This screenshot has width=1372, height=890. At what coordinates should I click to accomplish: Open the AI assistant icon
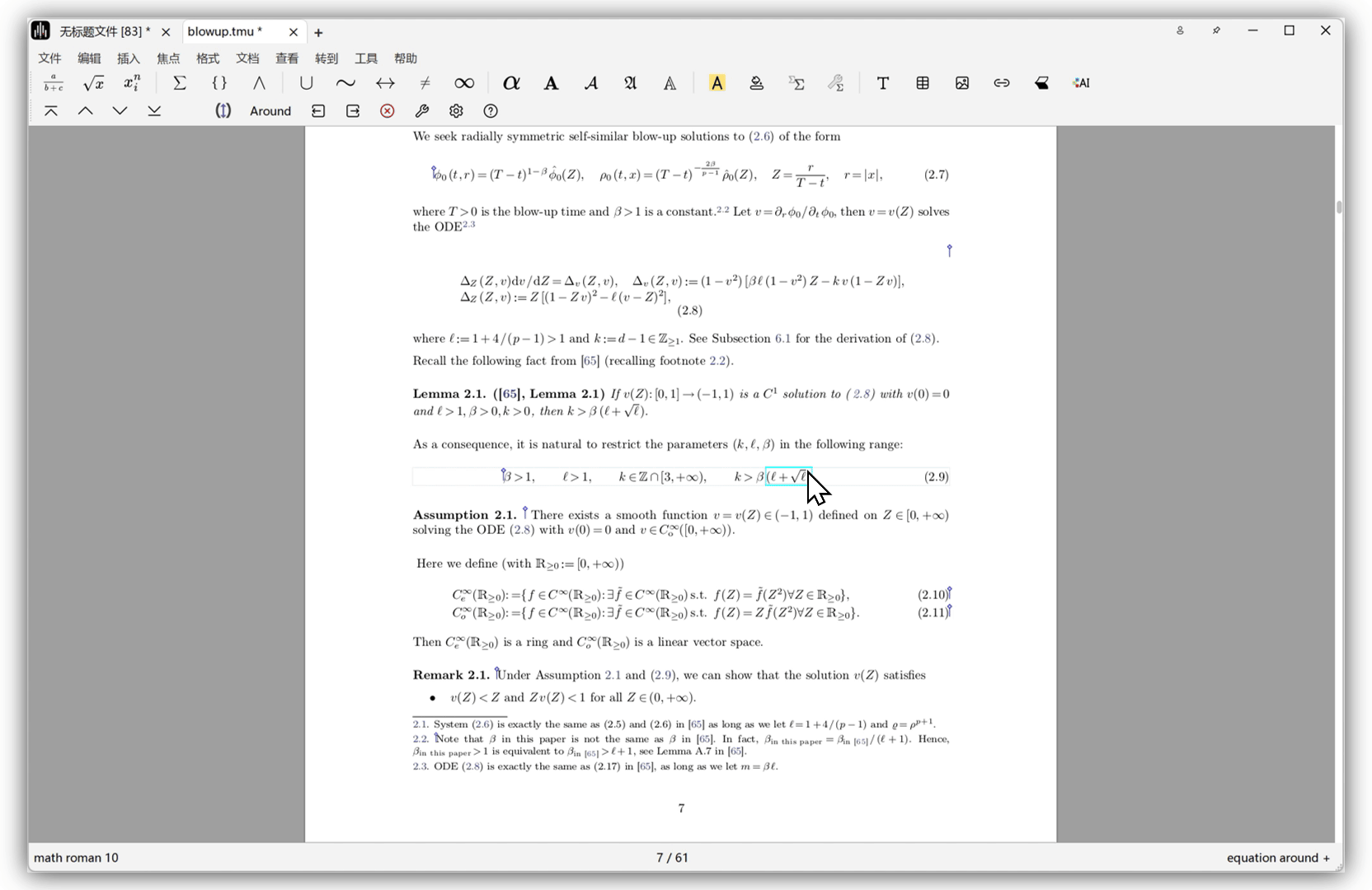[x=1081, y=83]
